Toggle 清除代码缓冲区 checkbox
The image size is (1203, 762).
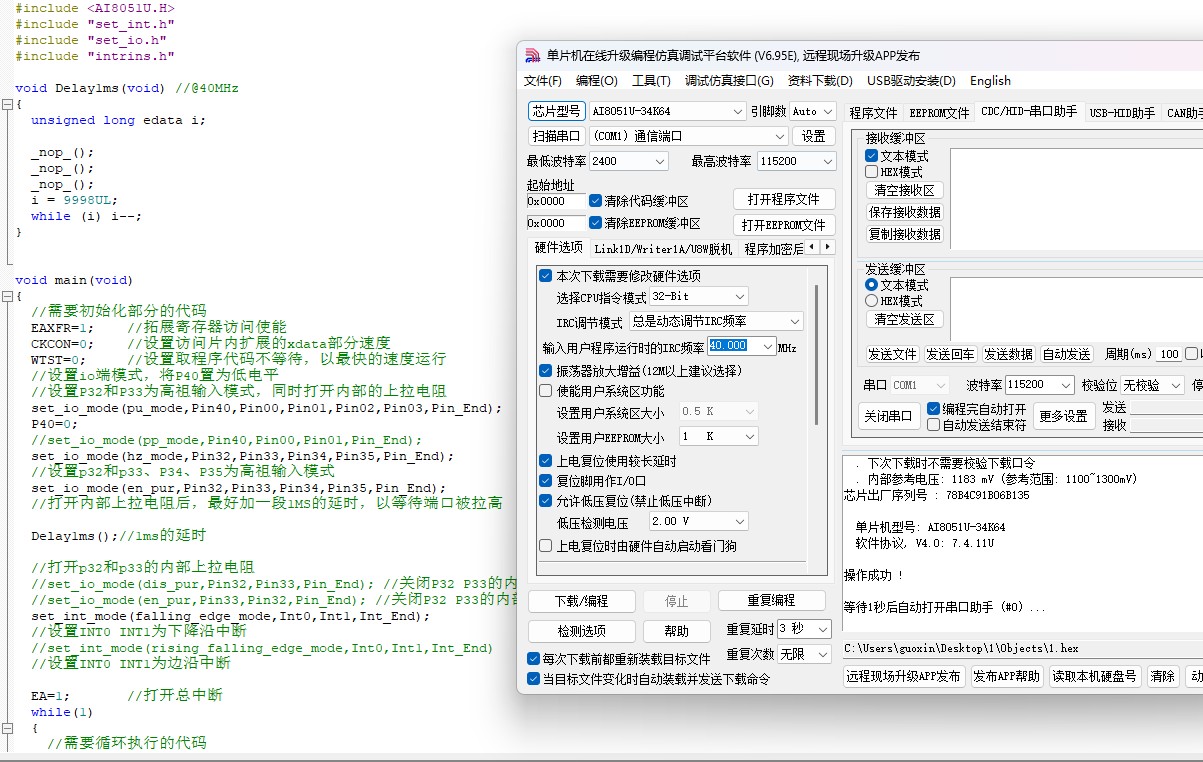point(596,200)
